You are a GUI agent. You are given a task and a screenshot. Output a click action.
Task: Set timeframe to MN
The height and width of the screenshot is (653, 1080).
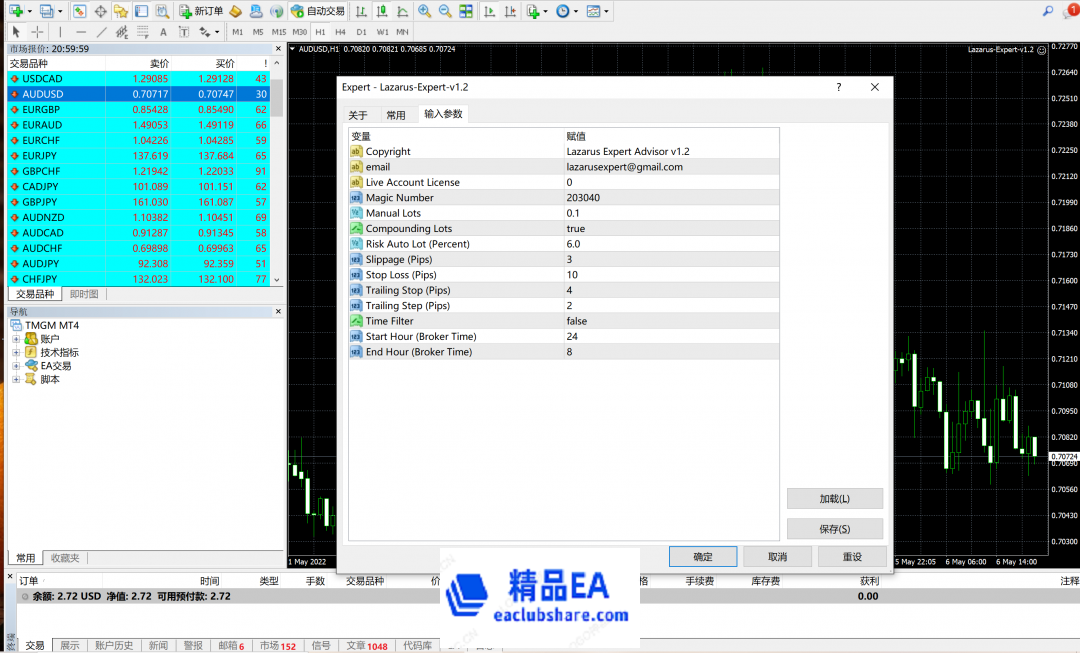pos(402,32)
